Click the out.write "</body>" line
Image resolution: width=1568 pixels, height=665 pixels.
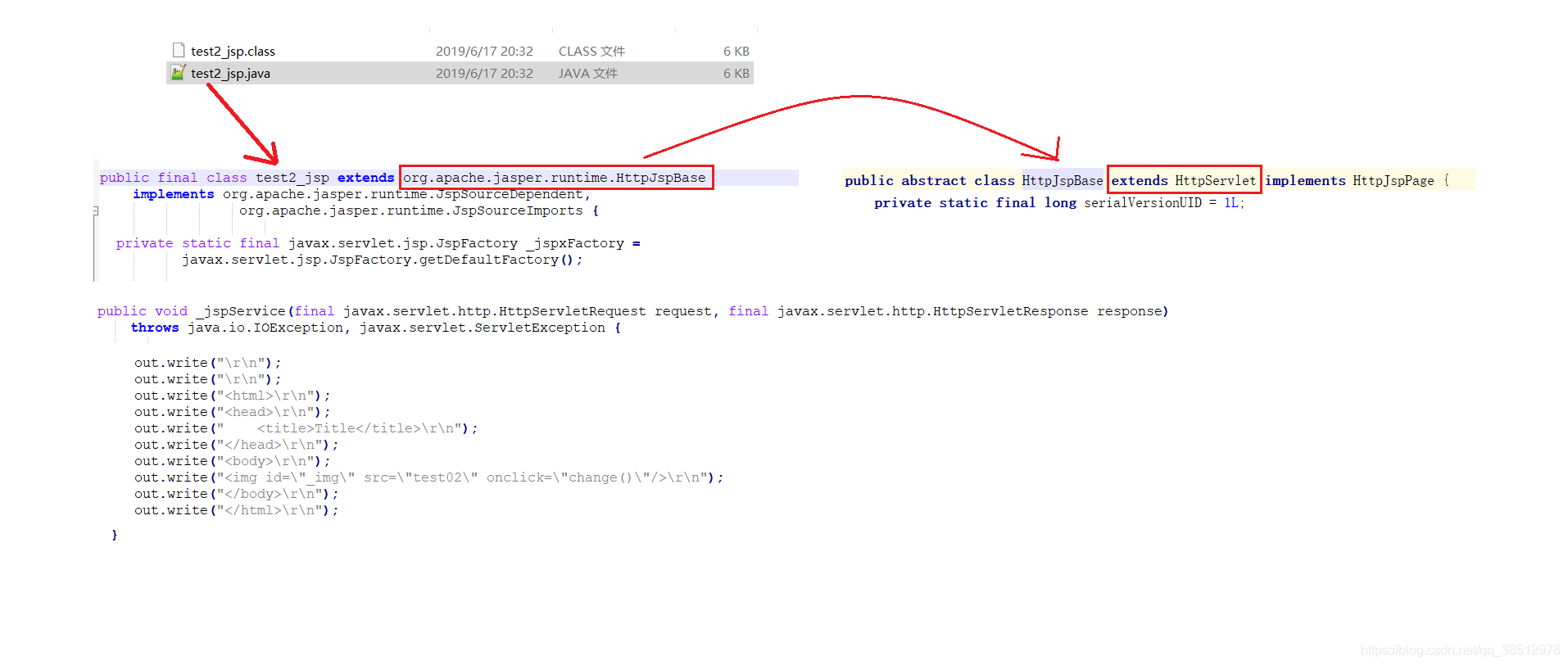click(236, 494)
